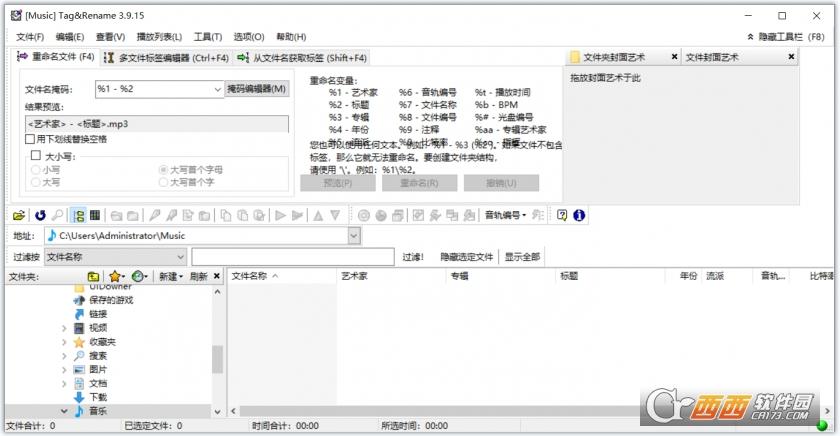Click the move down triangle toolbar icon
The height and width of the screenshot is (436, 840).
point(335,215)
